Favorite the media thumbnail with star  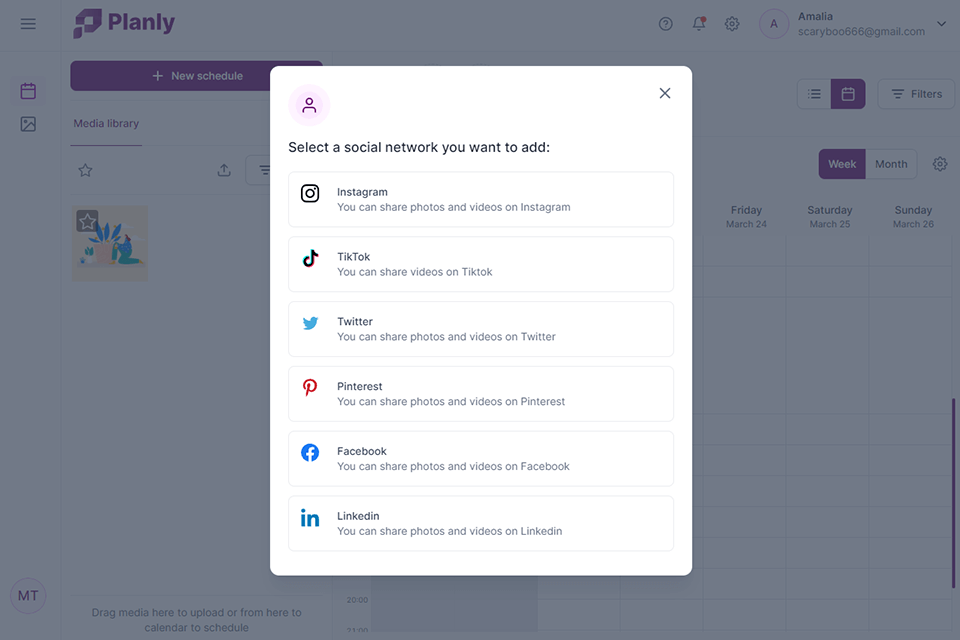pos(87,221)
